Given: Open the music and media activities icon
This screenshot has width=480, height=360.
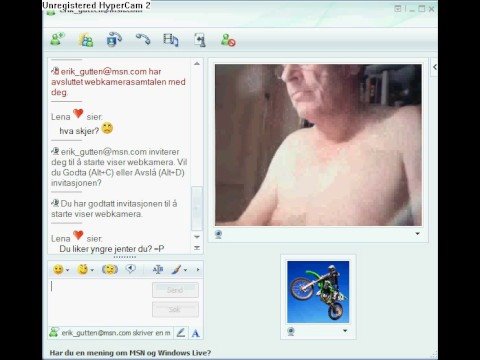Looking at the screenshot, I should tap(171, 40).
